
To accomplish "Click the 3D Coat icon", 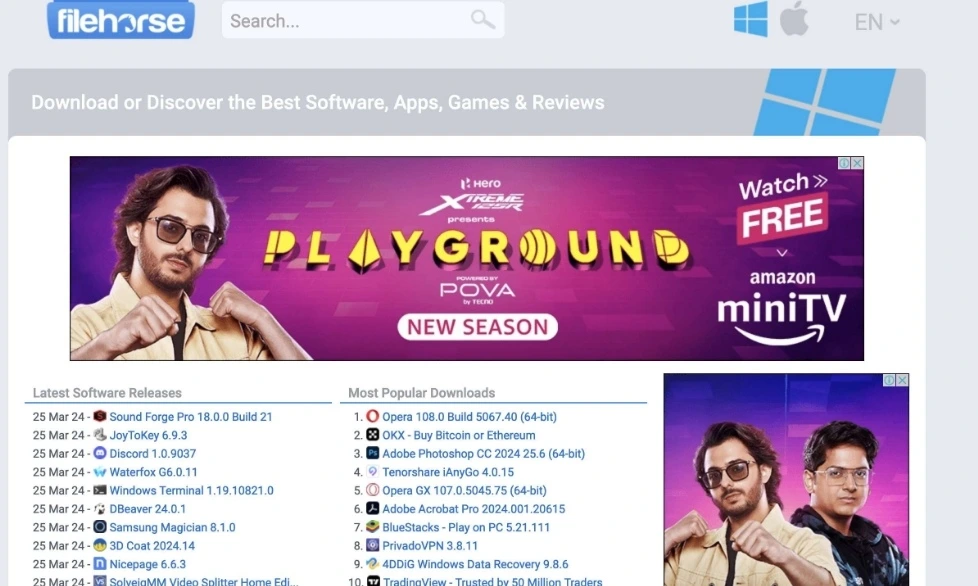I will pos(100,545).
